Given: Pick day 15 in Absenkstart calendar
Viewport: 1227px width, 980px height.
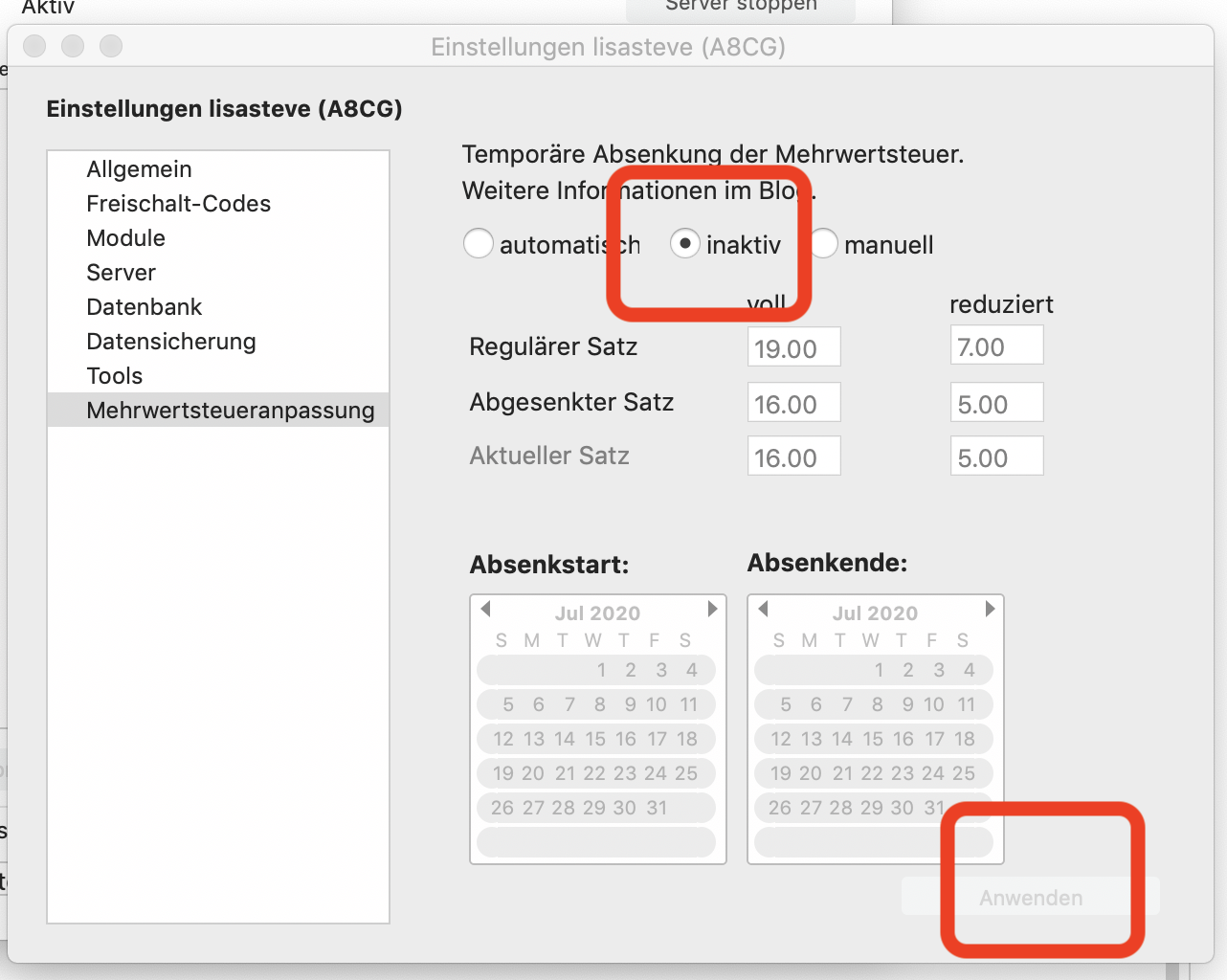Looking at the screenshot, I should 595,739.
